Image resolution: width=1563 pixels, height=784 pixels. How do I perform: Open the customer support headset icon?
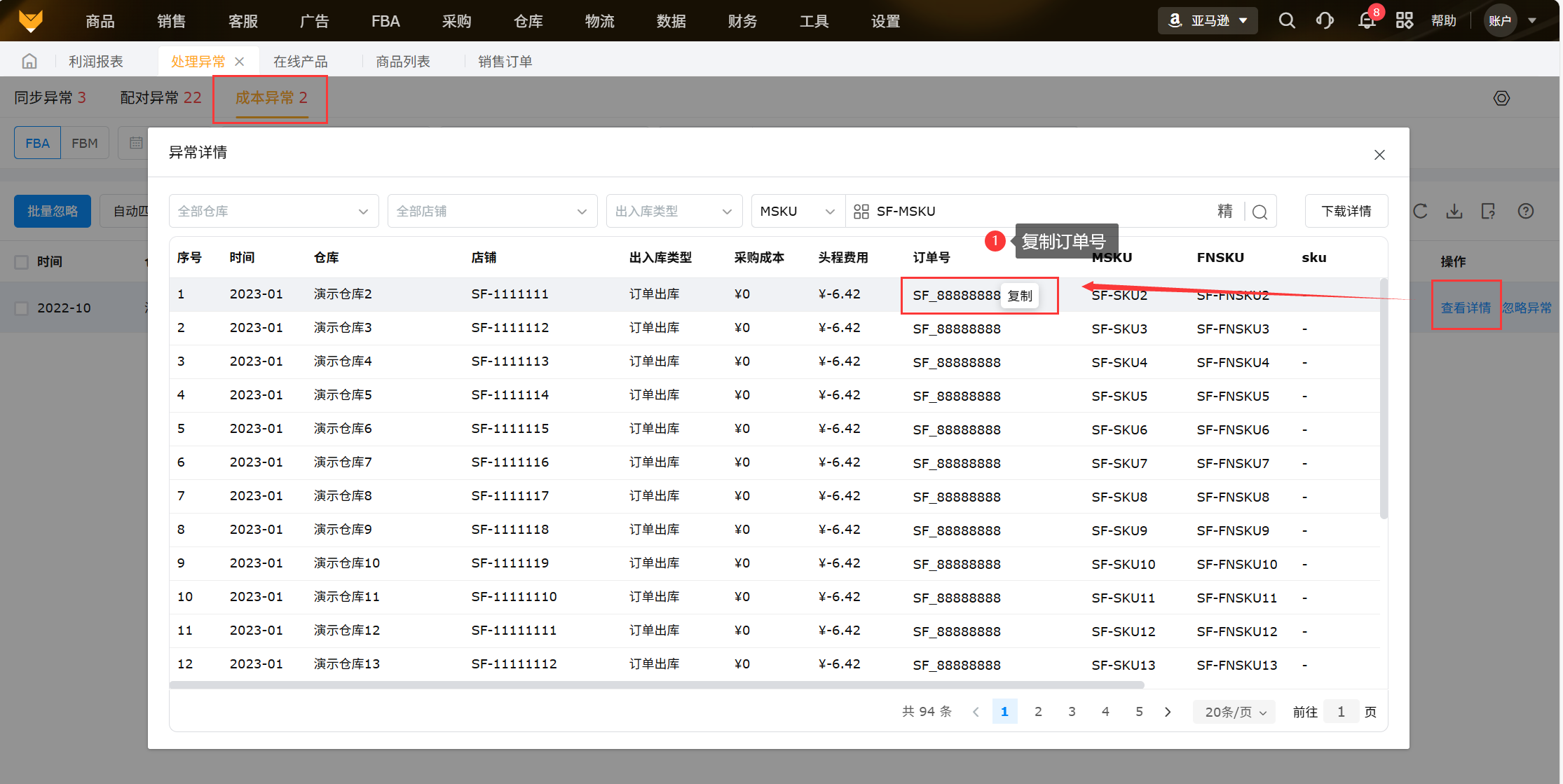1325,21
